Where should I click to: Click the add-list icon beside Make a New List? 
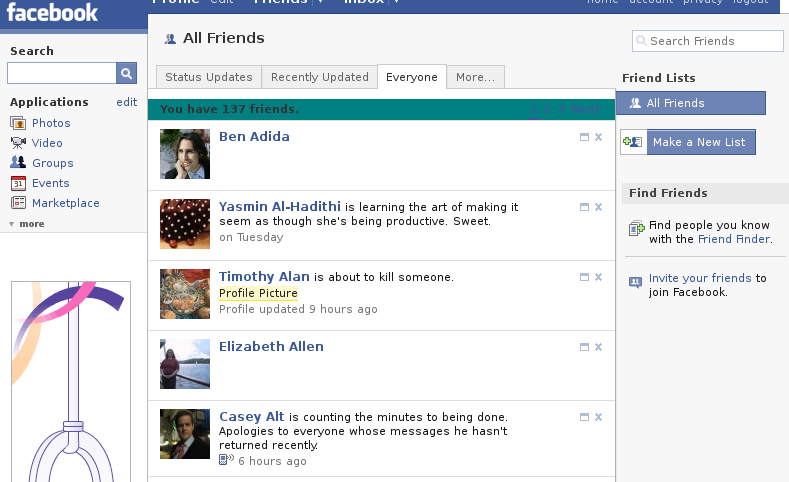click(x=634, y=142)
